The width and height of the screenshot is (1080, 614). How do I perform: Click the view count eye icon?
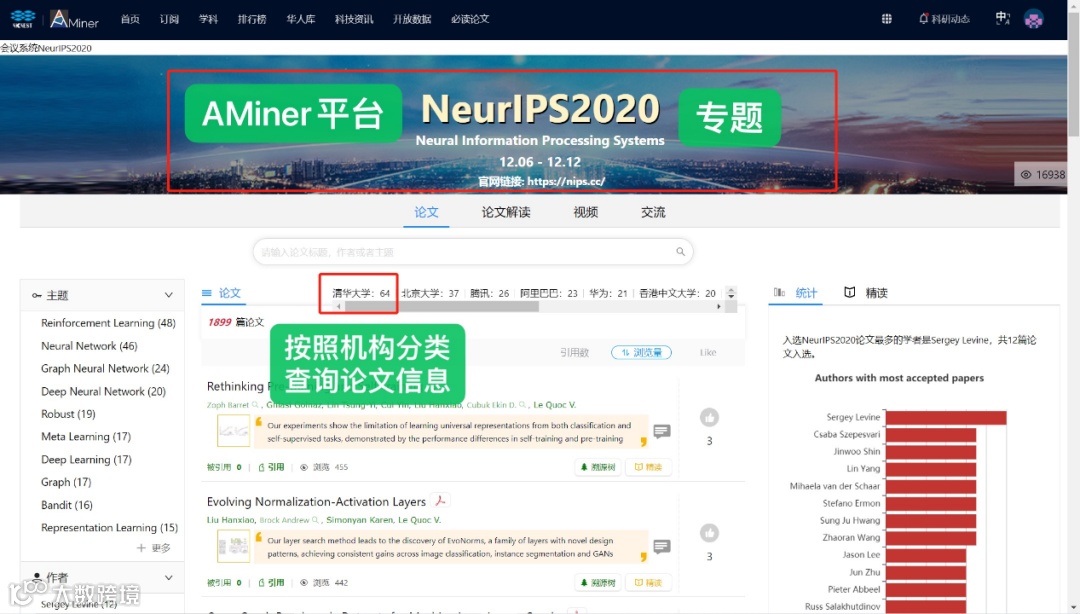pyautogui.click(x=1026, y=174)
